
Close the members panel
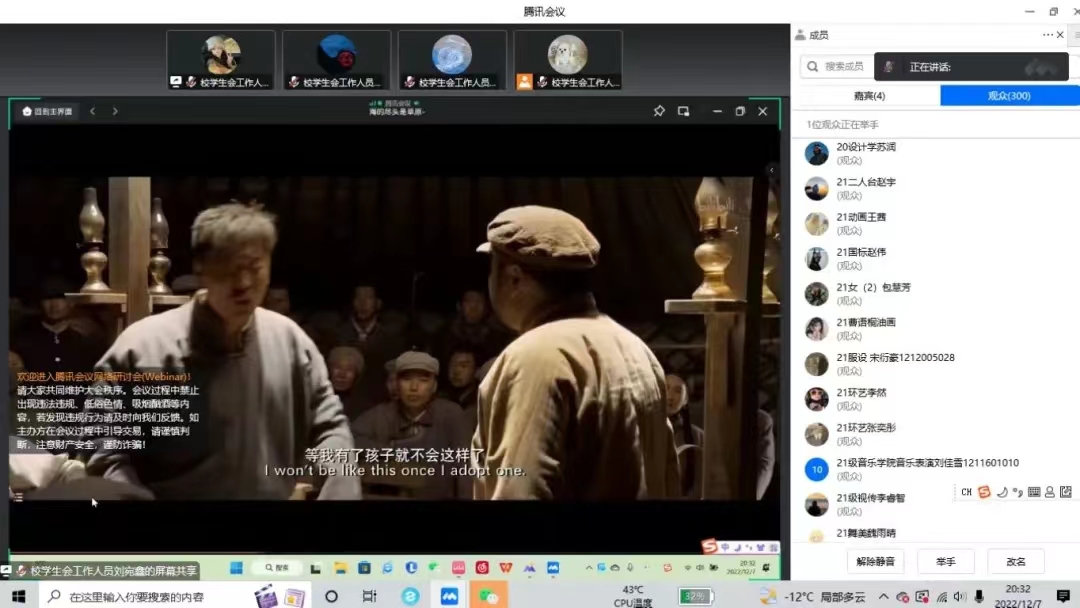tap(1060, 35)
